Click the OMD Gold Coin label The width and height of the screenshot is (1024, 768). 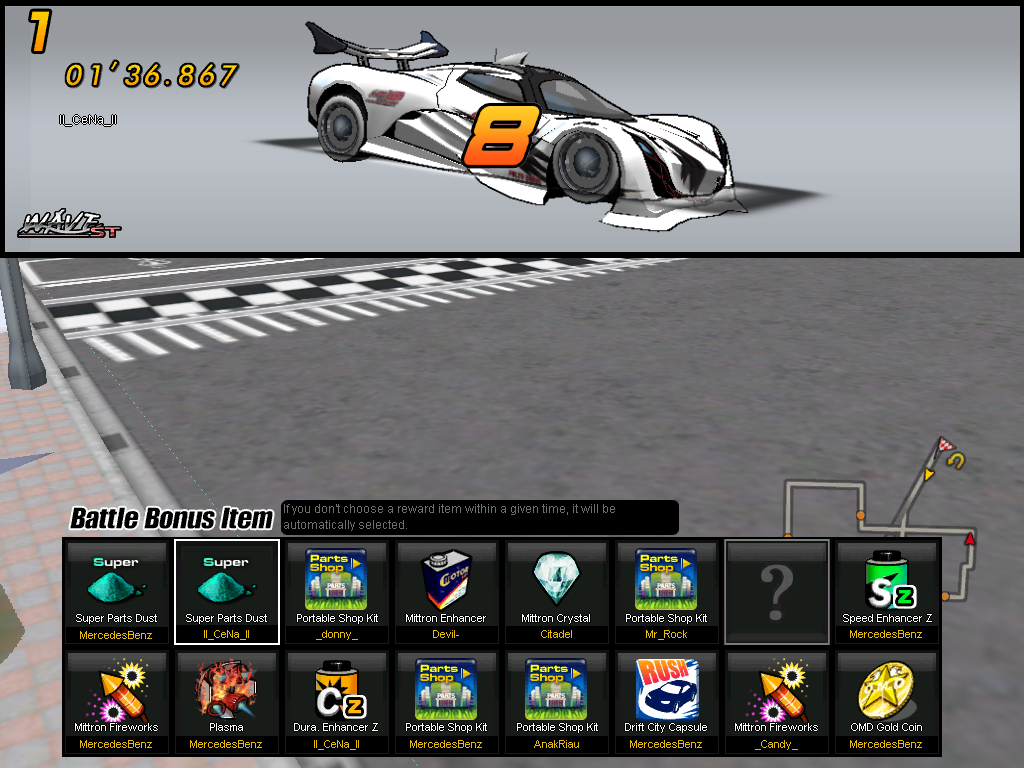886,727
